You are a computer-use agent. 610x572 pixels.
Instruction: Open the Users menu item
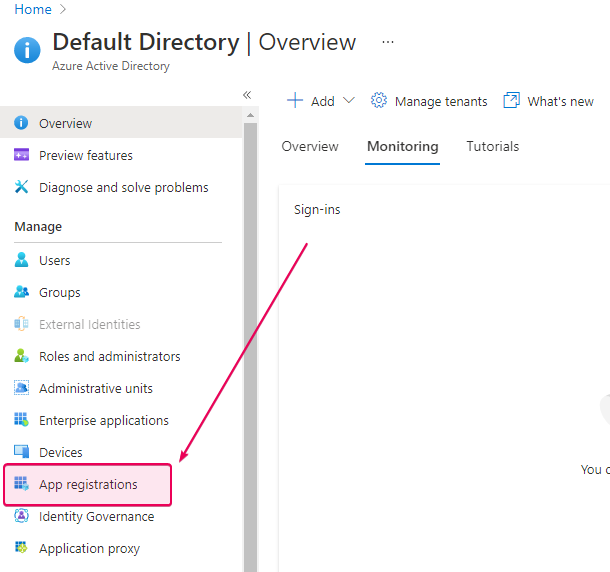(54, 260)
